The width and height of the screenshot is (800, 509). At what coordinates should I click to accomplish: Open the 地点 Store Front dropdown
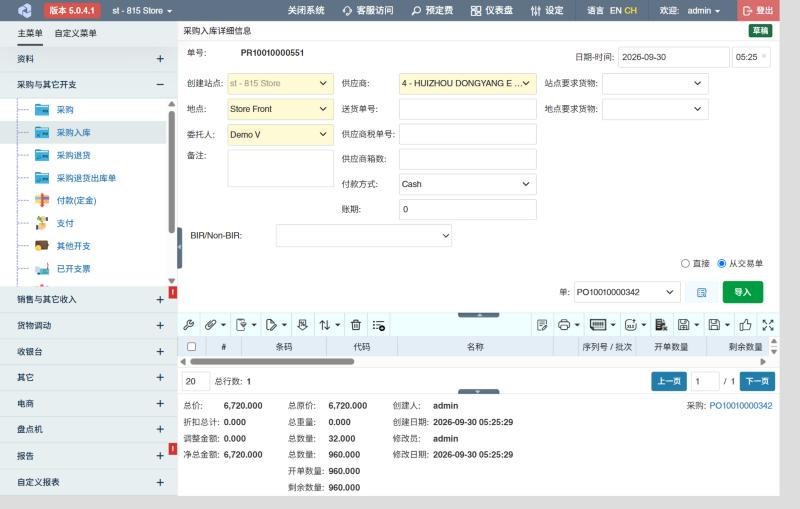pyautogui.click(x=281, y=109)
